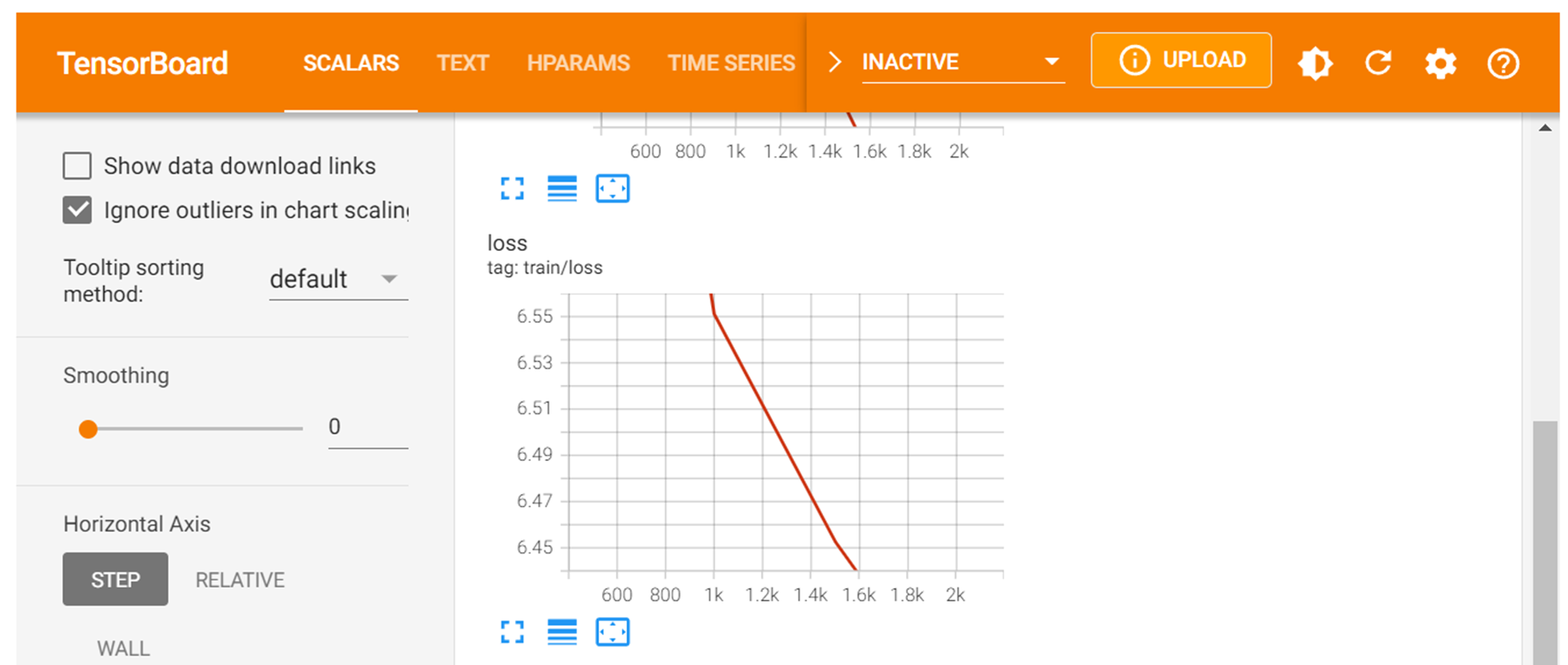Viewport: 1568px width, 665px height.
Task: Click the UPLOAD button
Action: (x=1181, y=60)
